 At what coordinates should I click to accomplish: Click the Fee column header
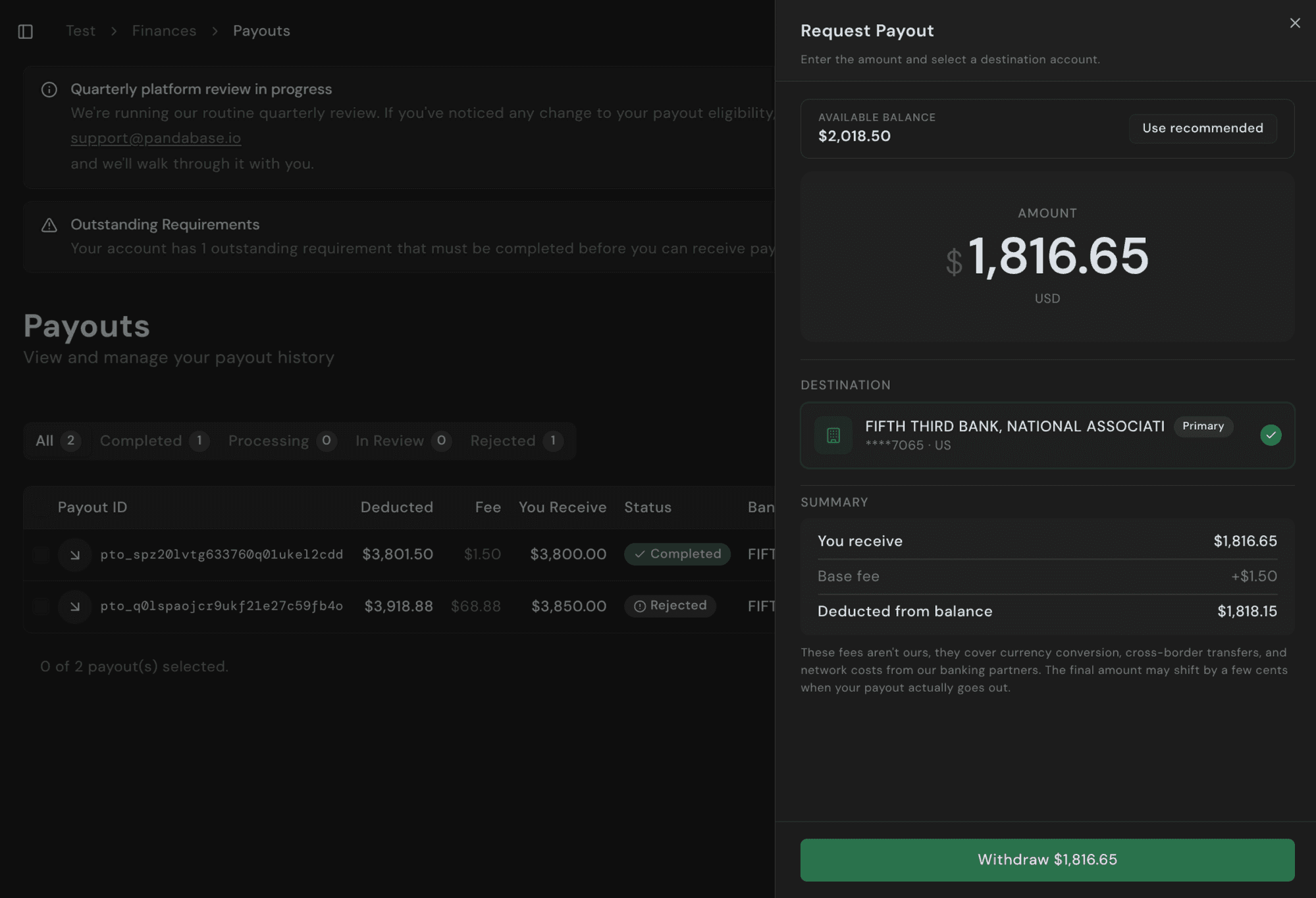488,507
